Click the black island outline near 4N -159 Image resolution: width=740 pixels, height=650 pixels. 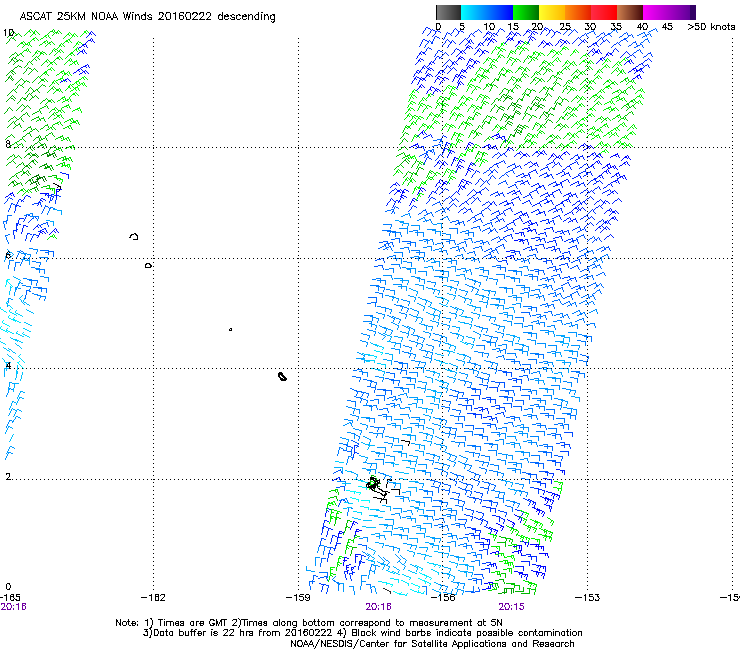point(282,376)
